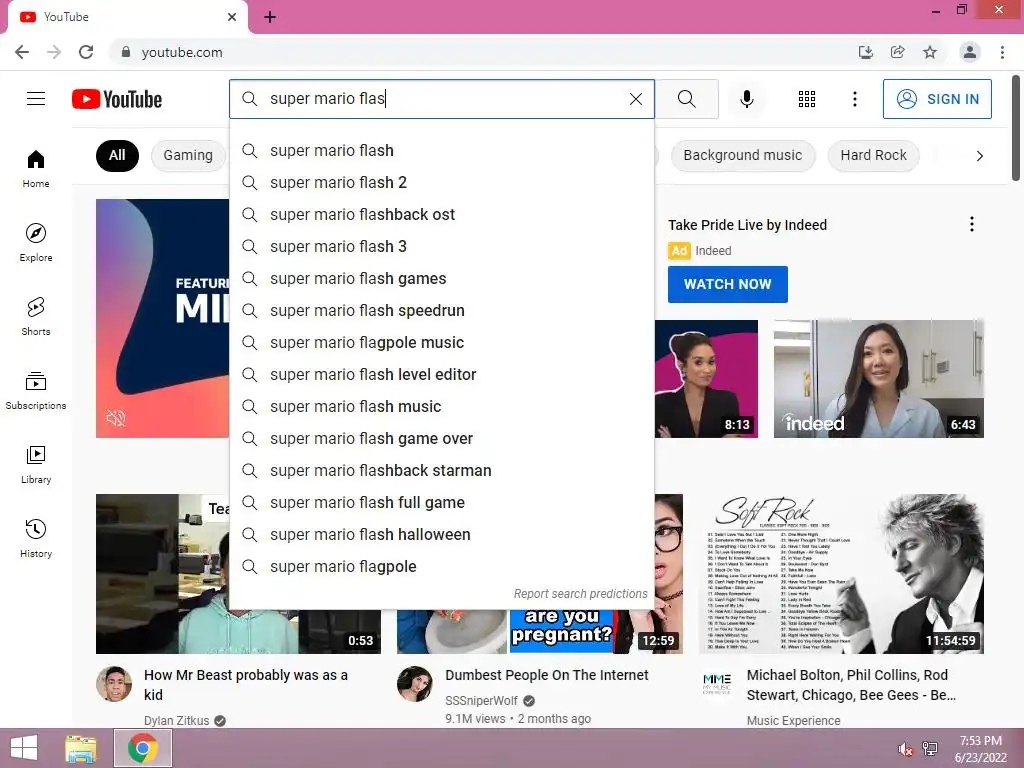
Task: Choose suggestion 'super mario flash'
Action: [441, 150]
